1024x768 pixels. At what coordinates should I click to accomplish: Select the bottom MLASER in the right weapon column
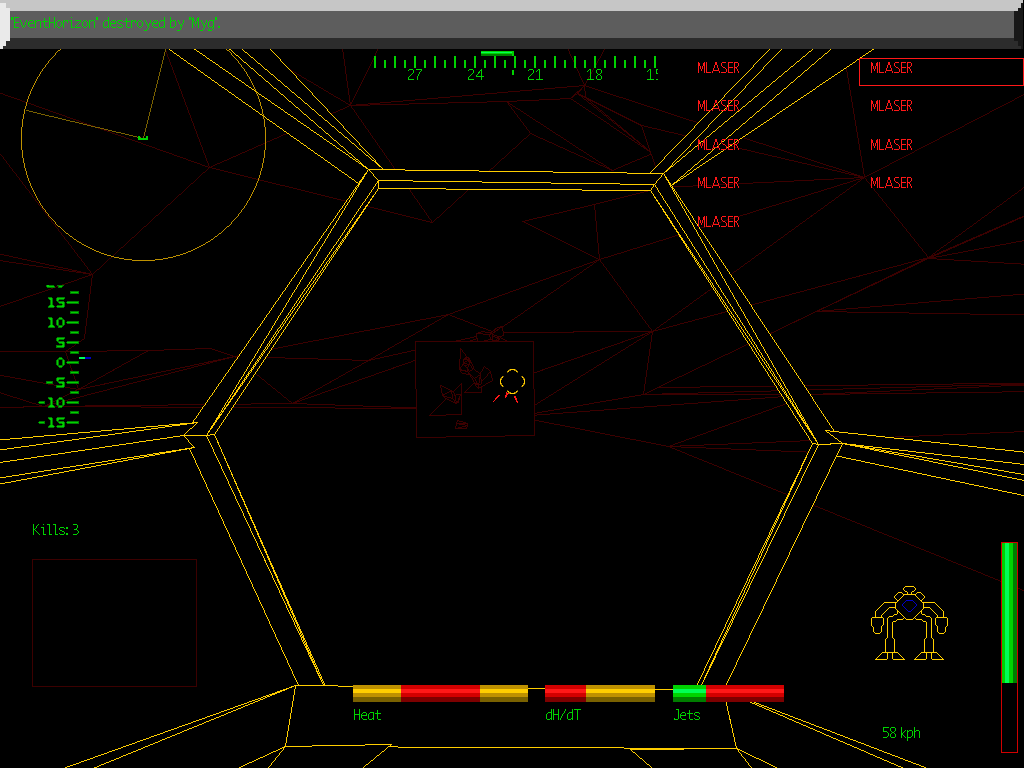(x=891, y=183)
